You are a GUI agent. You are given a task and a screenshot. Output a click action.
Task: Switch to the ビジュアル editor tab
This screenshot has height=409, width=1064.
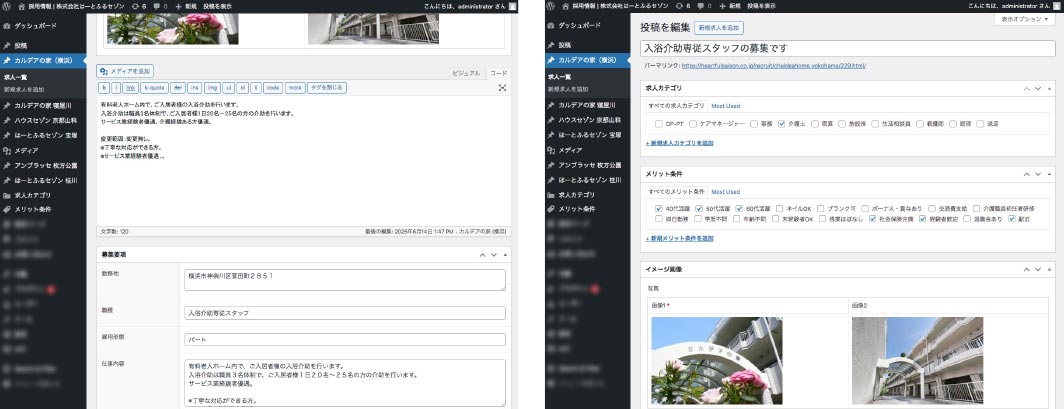point(466,73)
